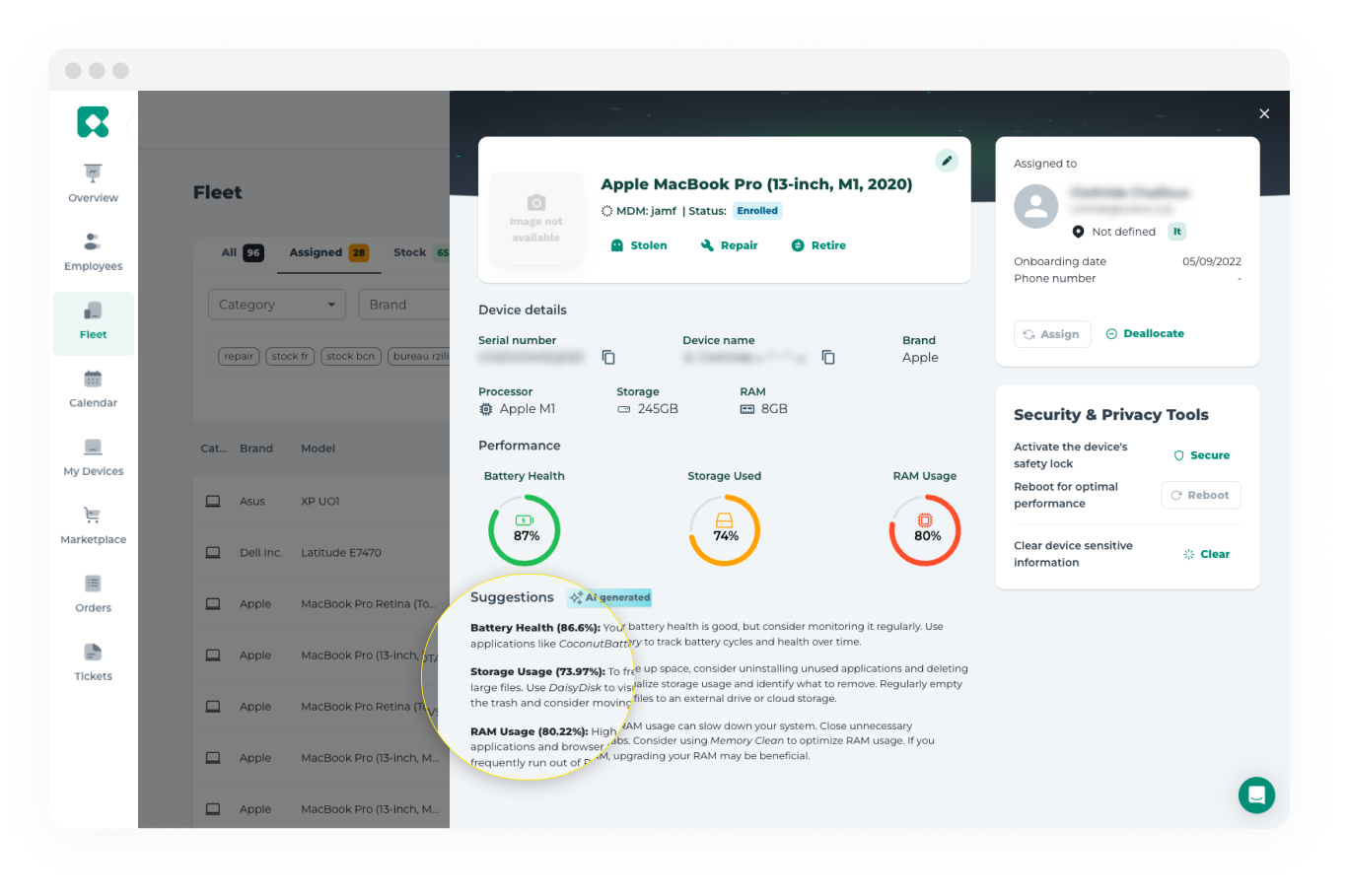
Task: Click the AI generated badge
Action: click(x=609, y=597)
